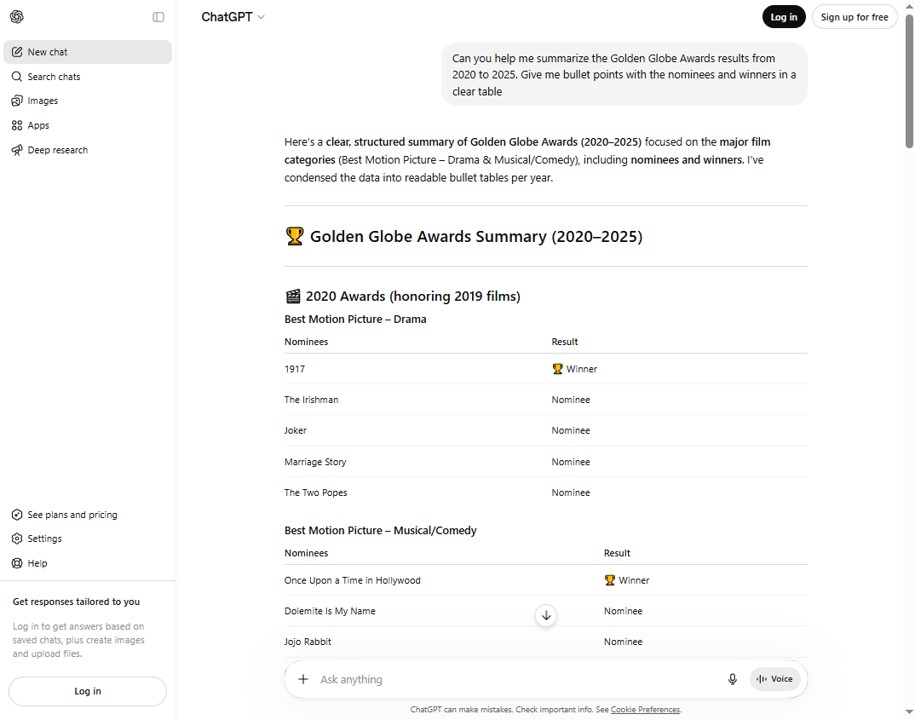This screenshot has height=720, width=915.
Task: Select the 'Jojo Rabbit' nominee cell
Action: 308,642
